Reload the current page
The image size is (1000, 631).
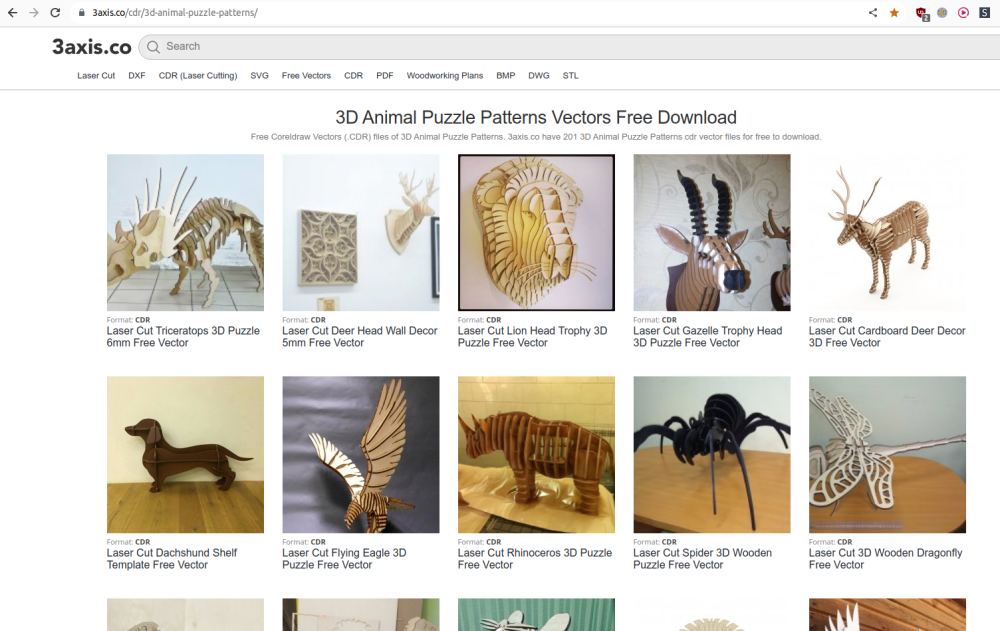coord(55,13)
